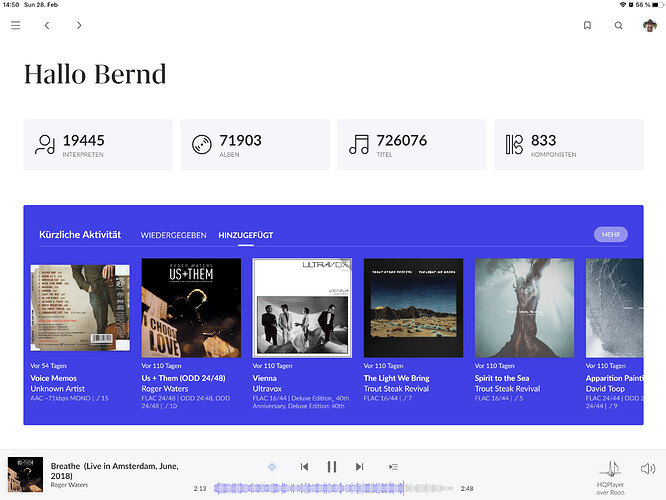Click the albums disc icon

(202, 144)
